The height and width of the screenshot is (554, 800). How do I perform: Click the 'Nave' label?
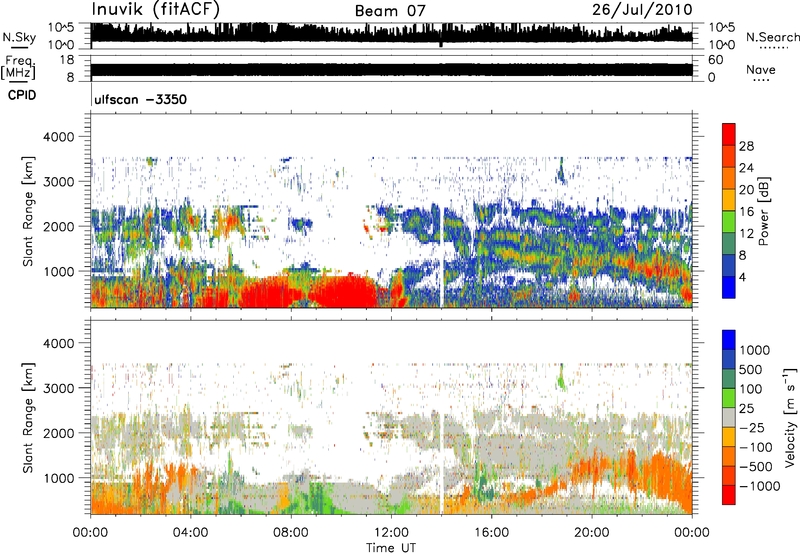pos(760,69)
